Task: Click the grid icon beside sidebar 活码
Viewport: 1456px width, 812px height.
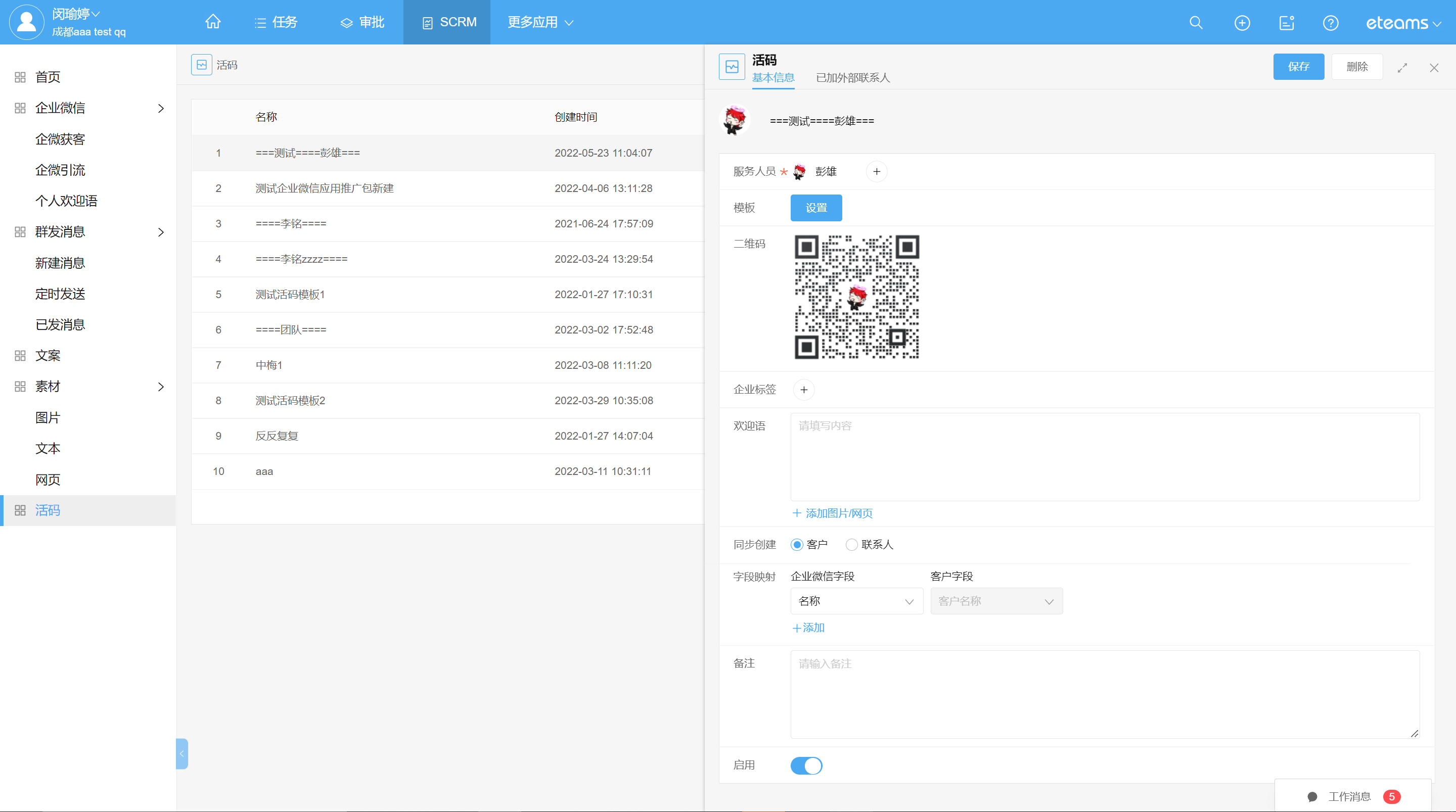Action: click(x=20, y=510)
